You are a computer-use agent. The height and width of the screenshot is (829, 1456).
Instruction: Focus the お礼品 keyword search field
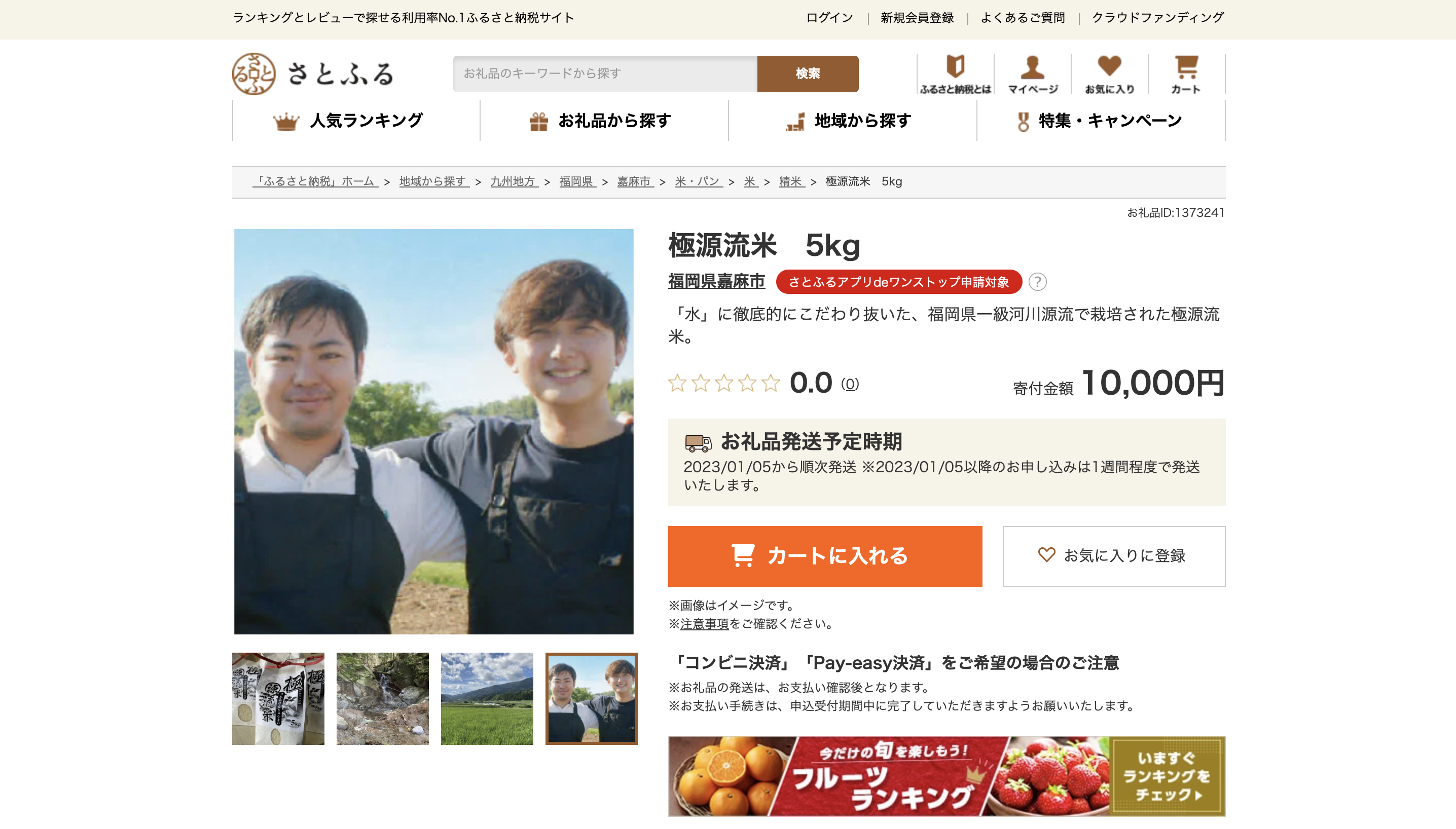tap(604, 73)
